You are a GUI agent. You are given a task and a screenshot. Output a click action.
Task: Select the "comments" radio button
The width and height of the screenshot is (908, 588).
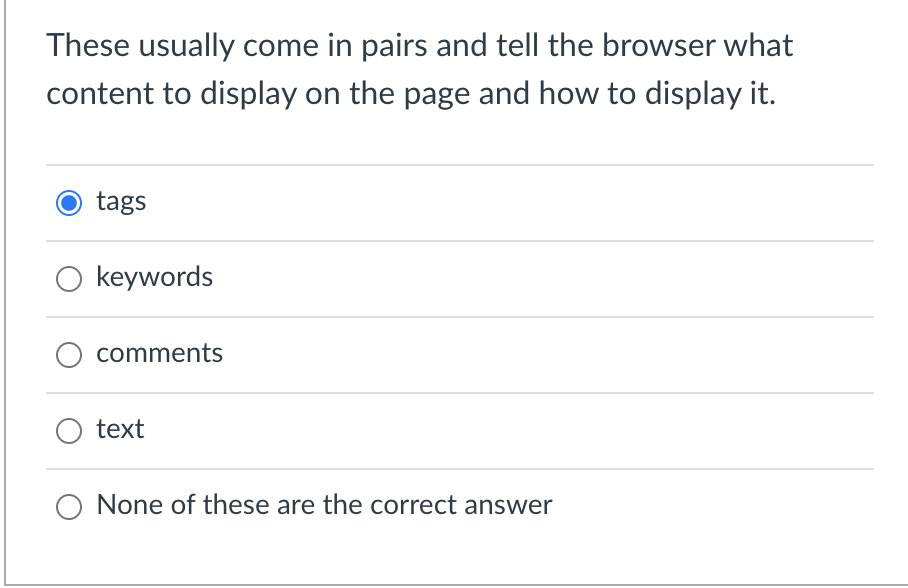tap(68, 354)
